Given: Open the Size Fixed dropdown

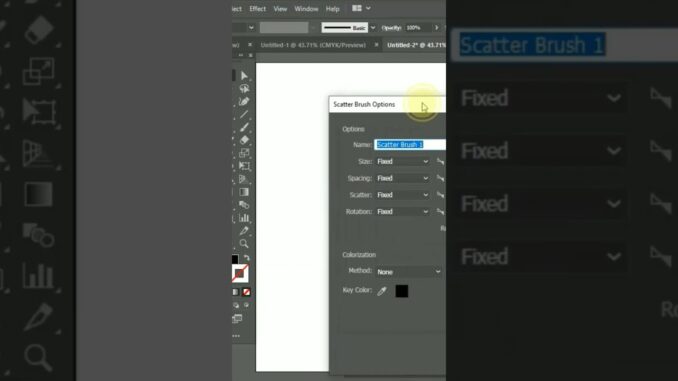Looking at the screenshot, I should pos(403,161).
